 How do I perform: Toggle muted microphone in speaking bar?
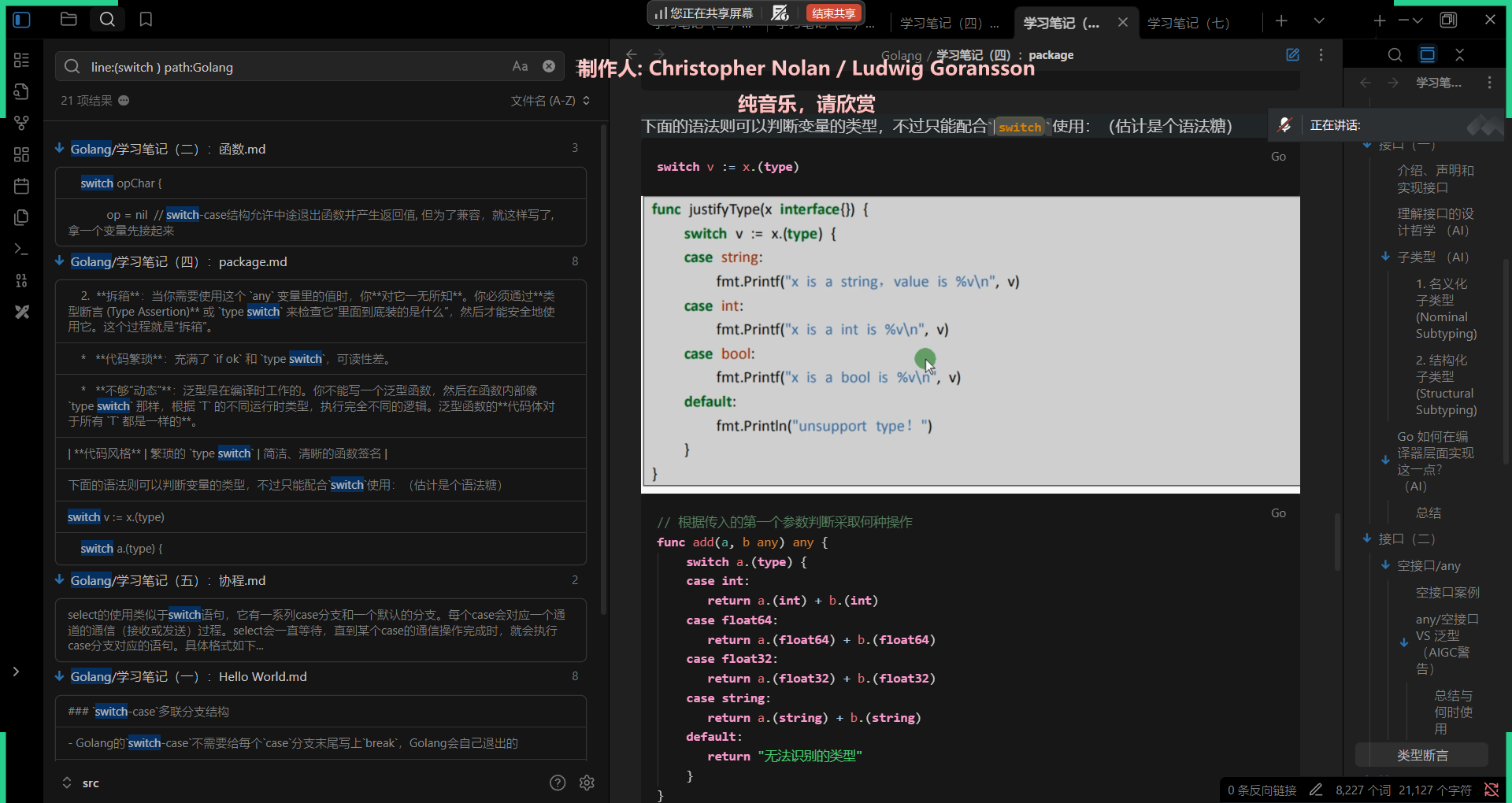[1284, 125]
